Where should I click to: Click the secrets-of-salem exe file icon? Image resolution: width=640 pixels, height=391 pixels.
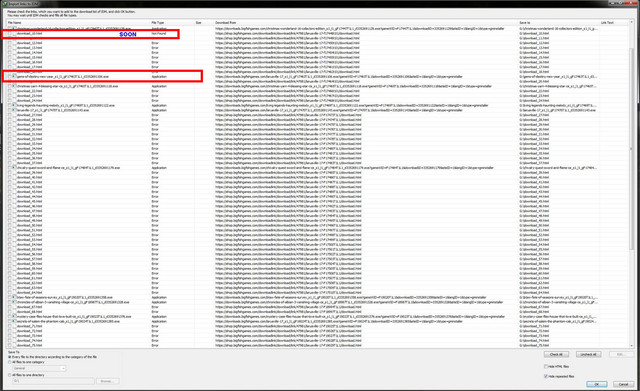tap(14, 321)
